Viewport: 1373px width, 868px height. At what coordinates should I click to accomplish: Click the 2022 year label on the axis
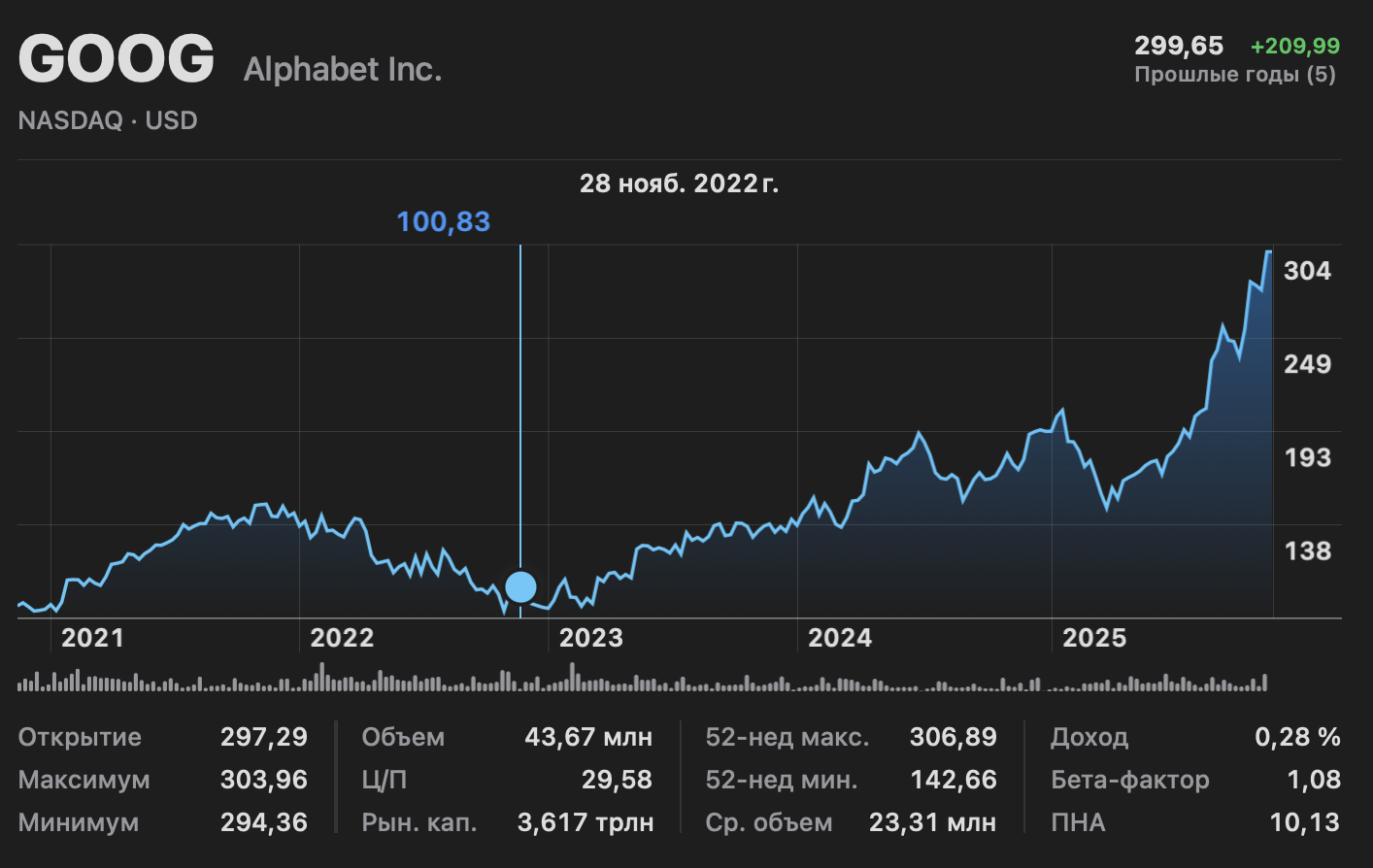[x=342, y=638]
